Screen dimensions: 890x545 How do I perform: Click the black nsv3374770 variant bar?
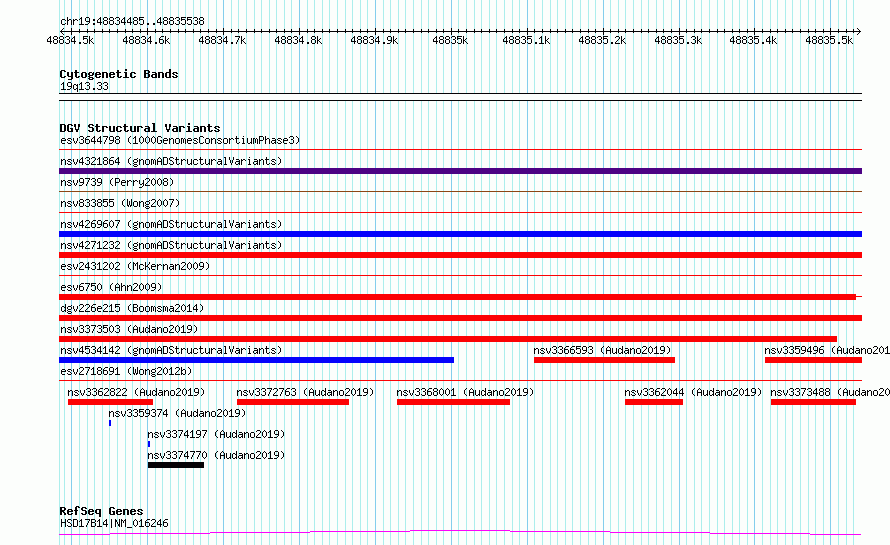click(x=176, y=465)
